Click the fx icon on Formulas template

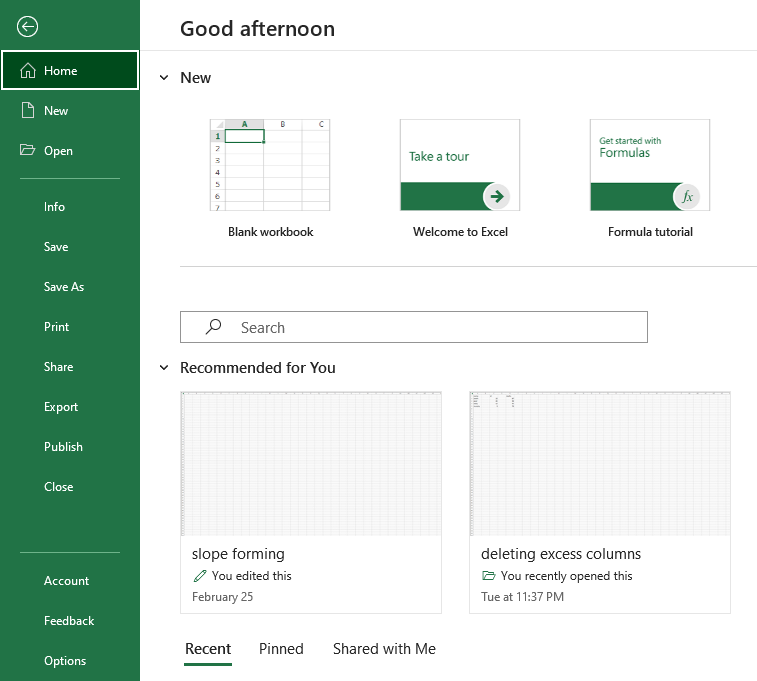coord(687,196)
